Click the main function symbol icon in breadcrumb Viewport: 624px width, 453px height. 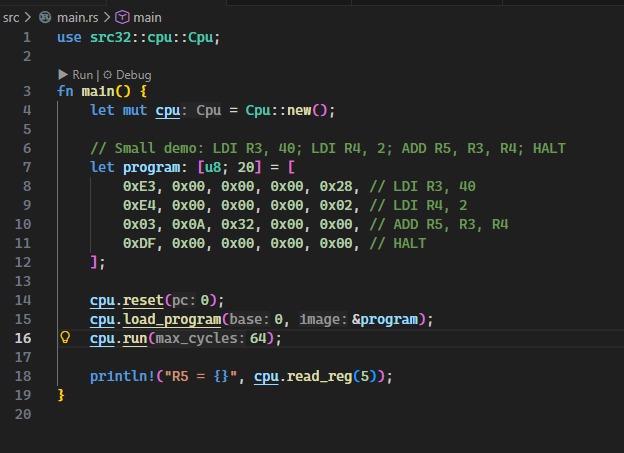coord(122,18)
